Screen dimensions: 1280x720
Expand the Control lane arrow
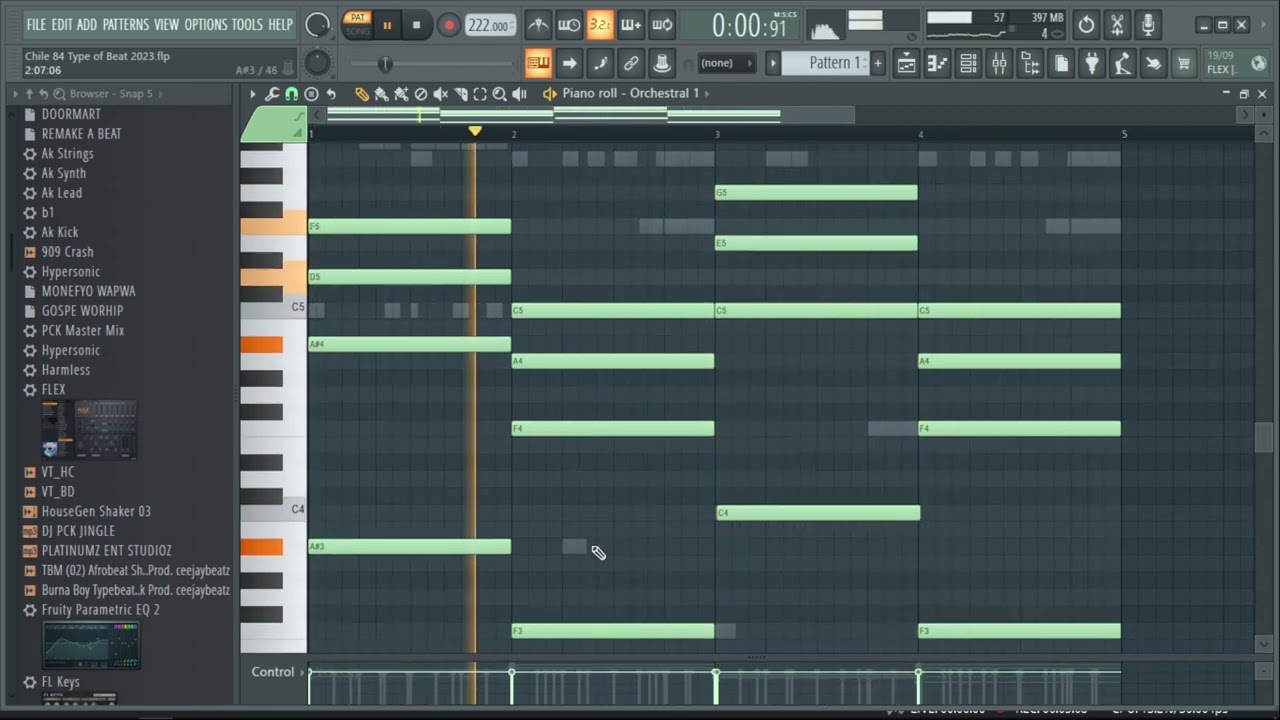tap(302, 672)
